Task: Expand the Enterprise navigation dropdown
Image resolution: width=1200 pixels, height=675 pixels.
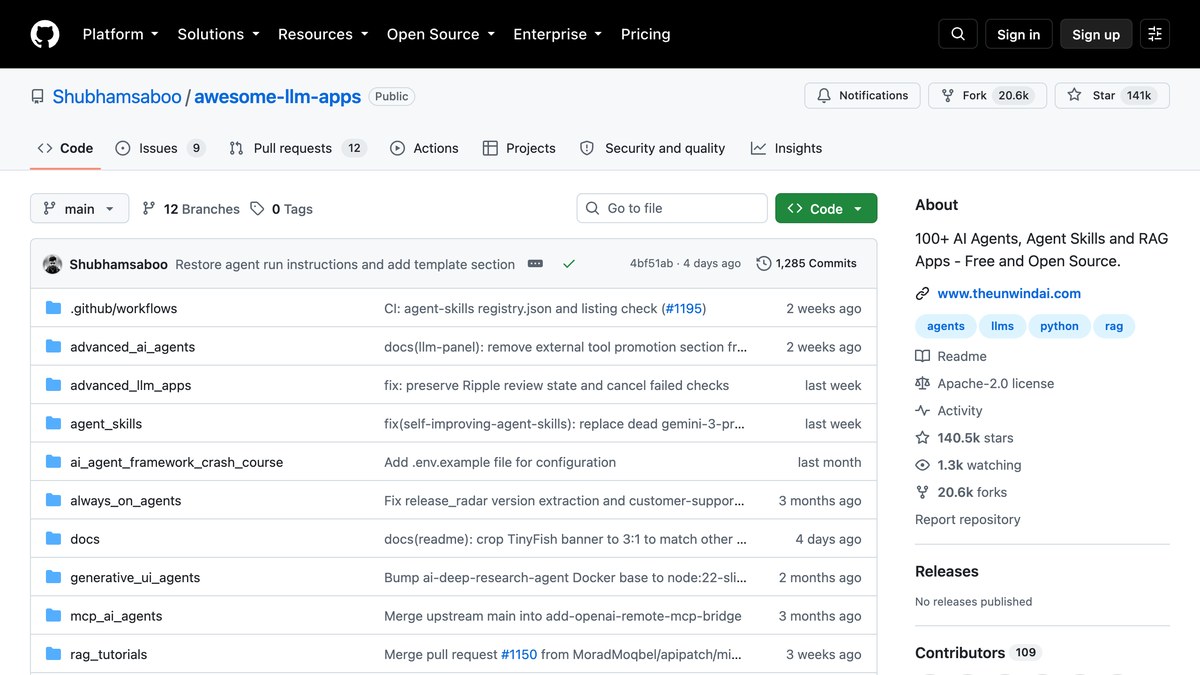Action: tap(558, 34)
